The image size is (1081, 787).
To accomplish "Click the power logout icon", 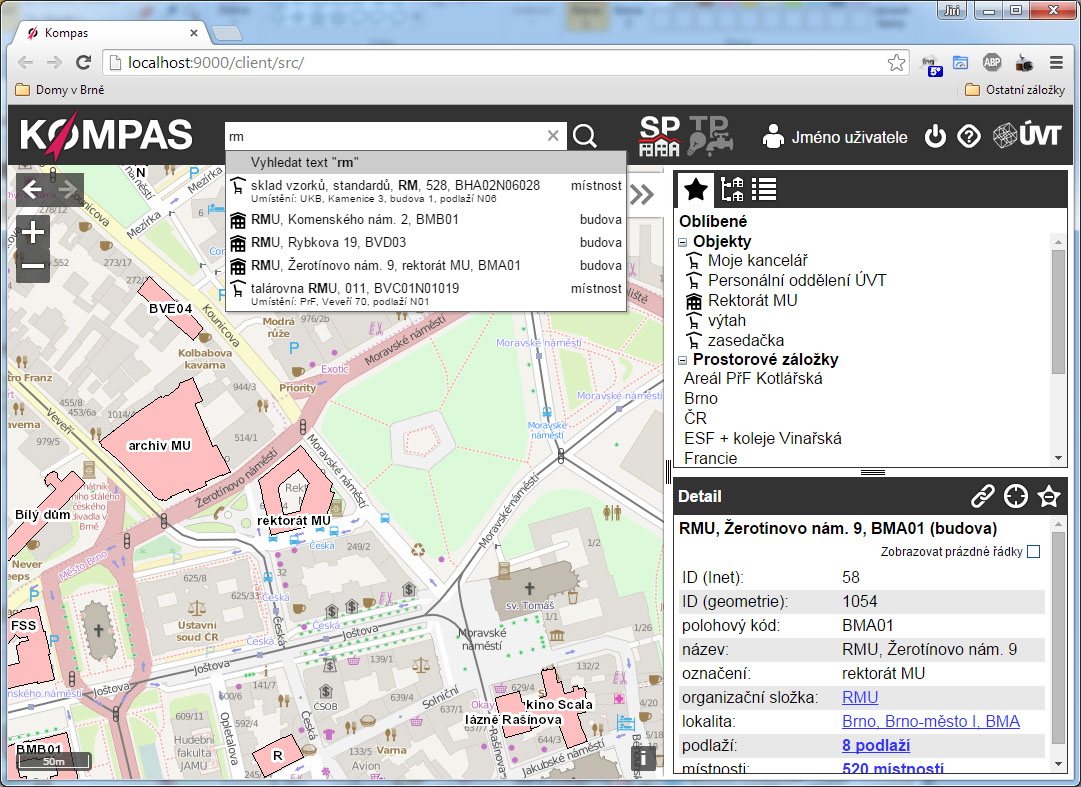I will pyautogui.click(x=935, y=137).
